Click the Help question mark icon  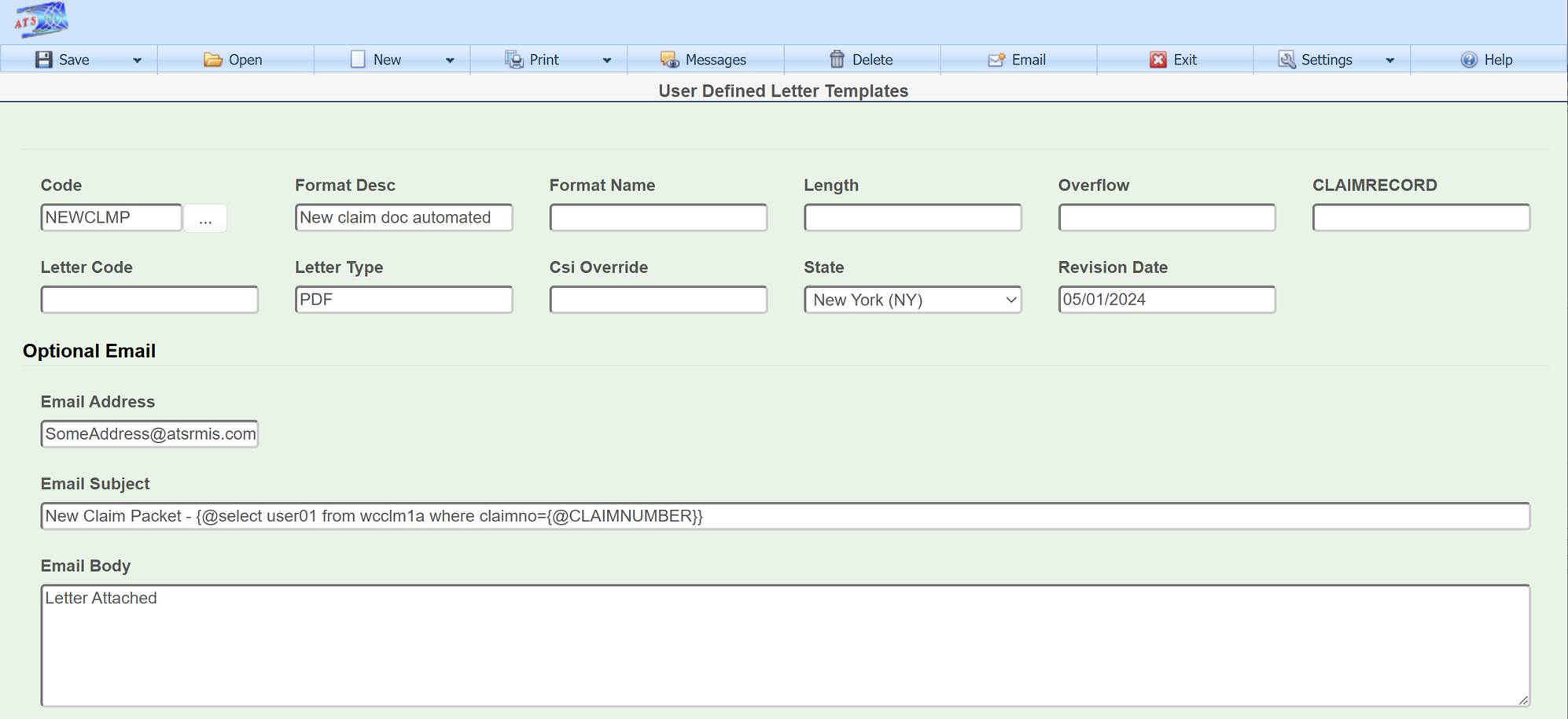(1468, 60)
